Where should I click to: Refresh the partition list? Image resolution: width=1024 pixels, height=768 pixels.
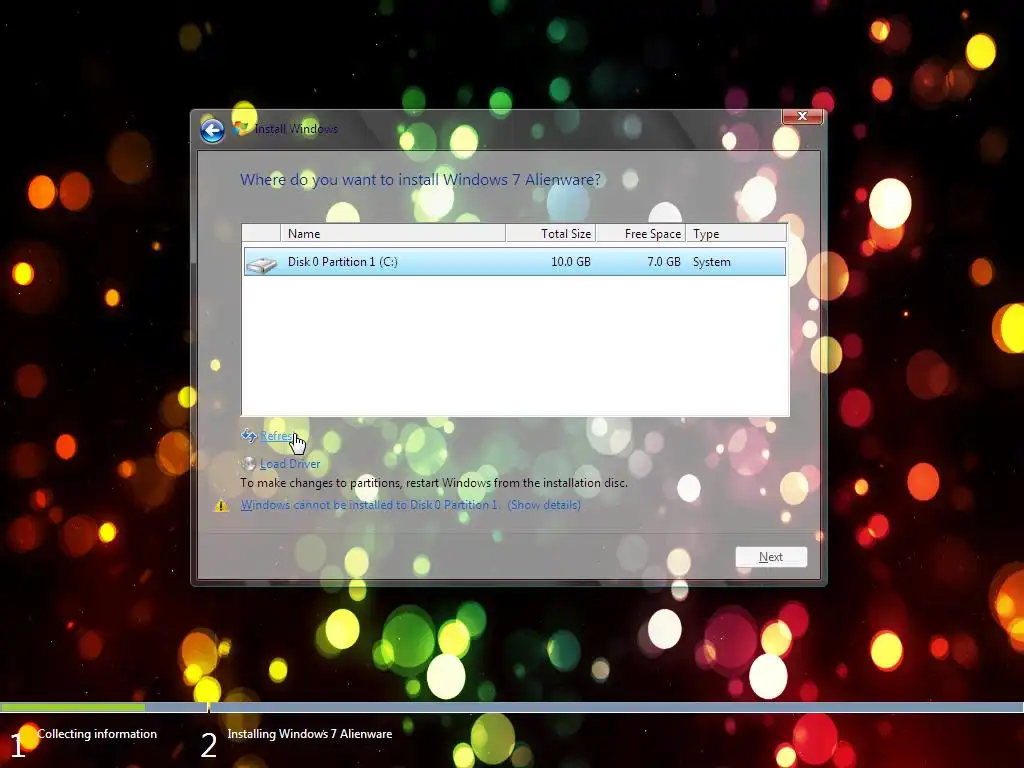click(x=276, y=436)
